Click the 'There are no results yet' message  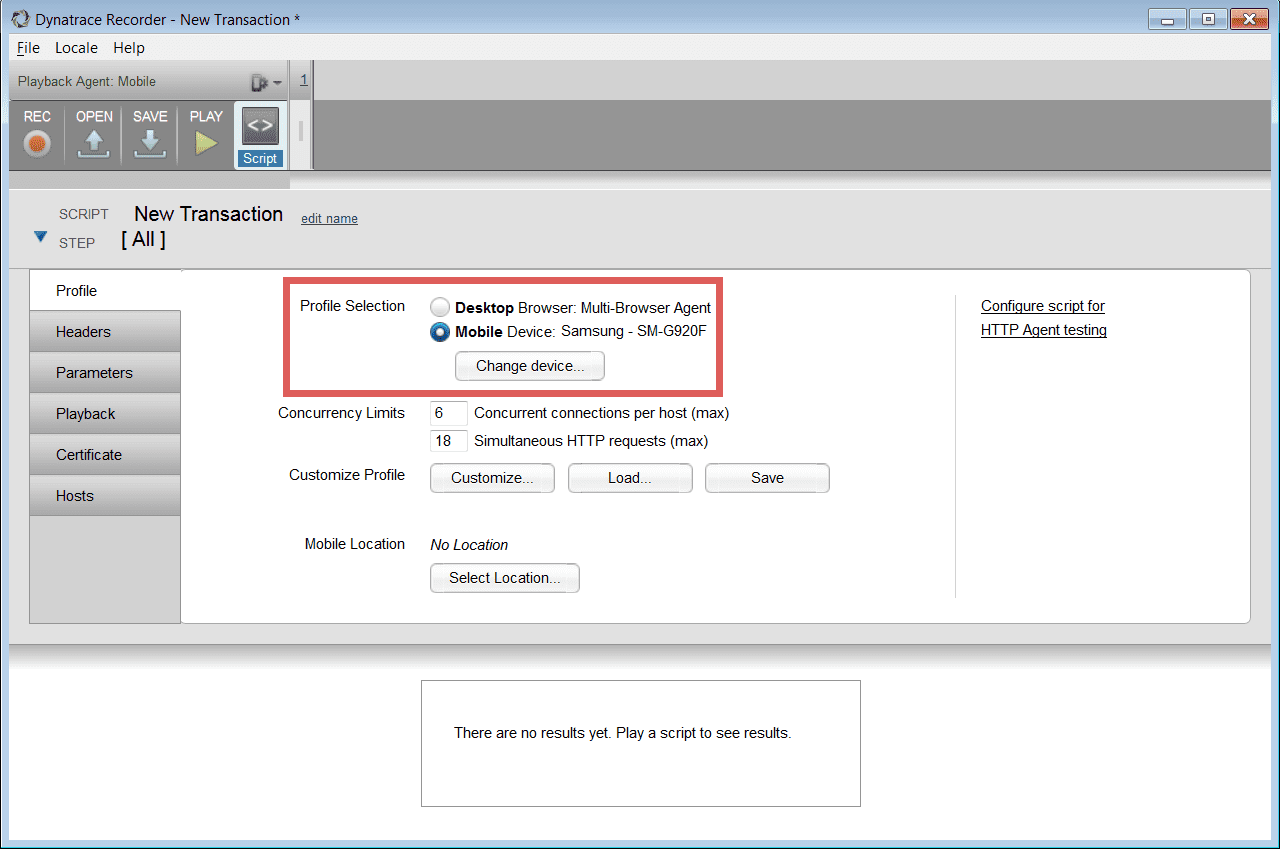tap(622, 733)
